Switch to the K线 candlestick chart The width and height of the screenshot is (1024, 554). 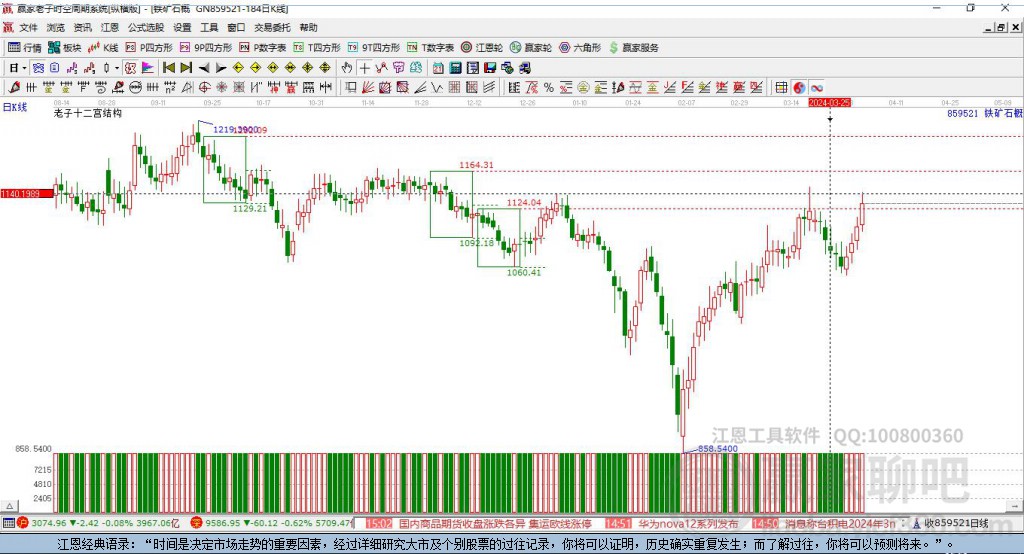click(103, 48)
